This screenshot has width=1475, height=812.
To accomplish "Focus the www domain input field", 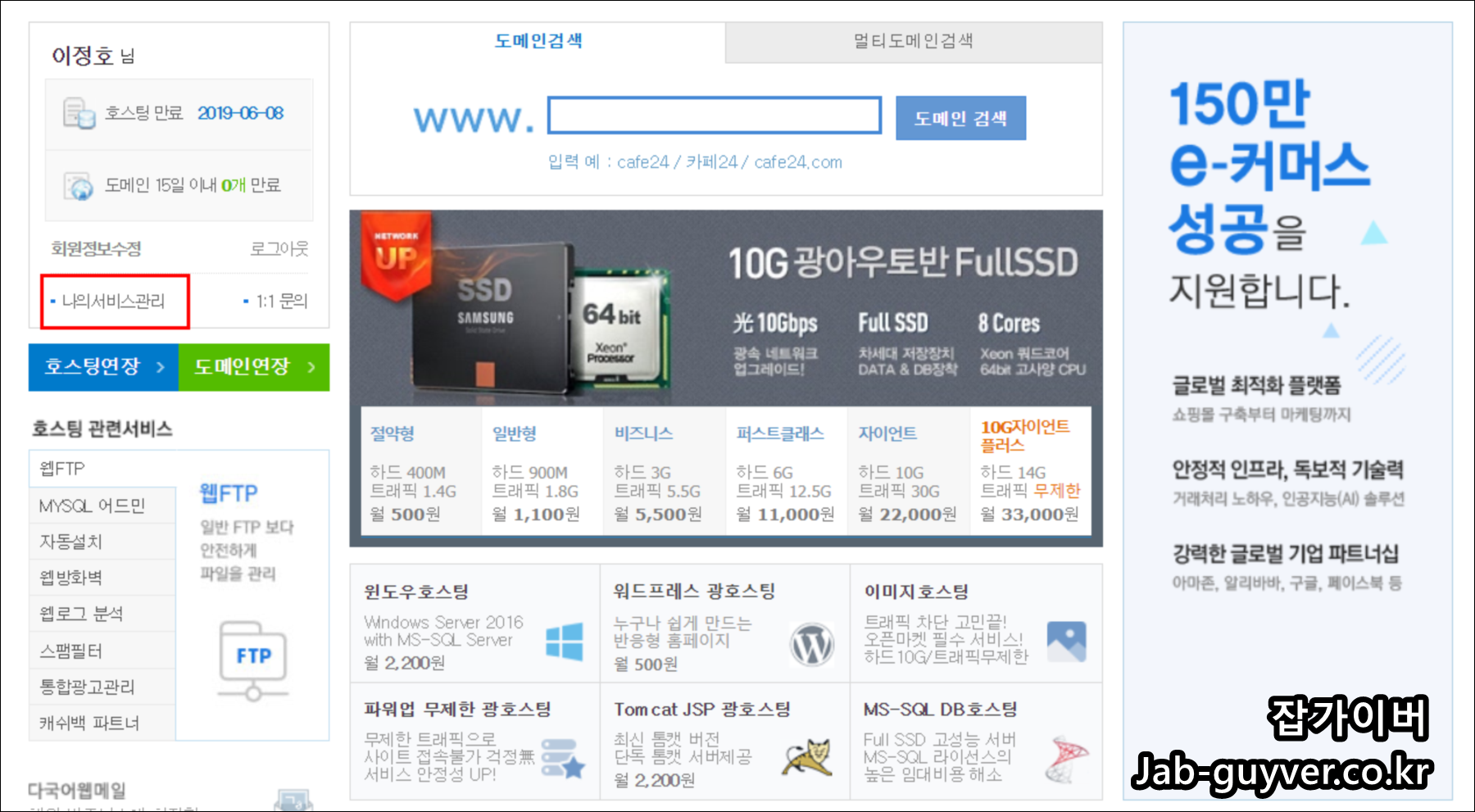I will point(715,116).
